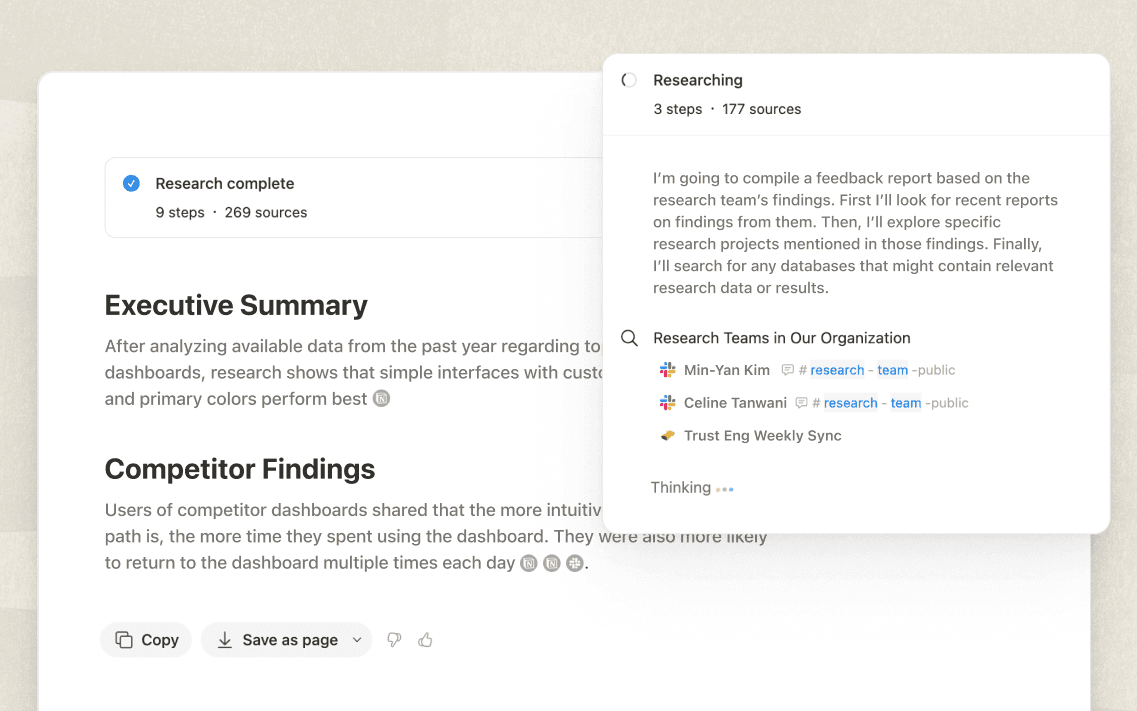Click the Slack logo beside Celine Tanwani

[666, 402]
